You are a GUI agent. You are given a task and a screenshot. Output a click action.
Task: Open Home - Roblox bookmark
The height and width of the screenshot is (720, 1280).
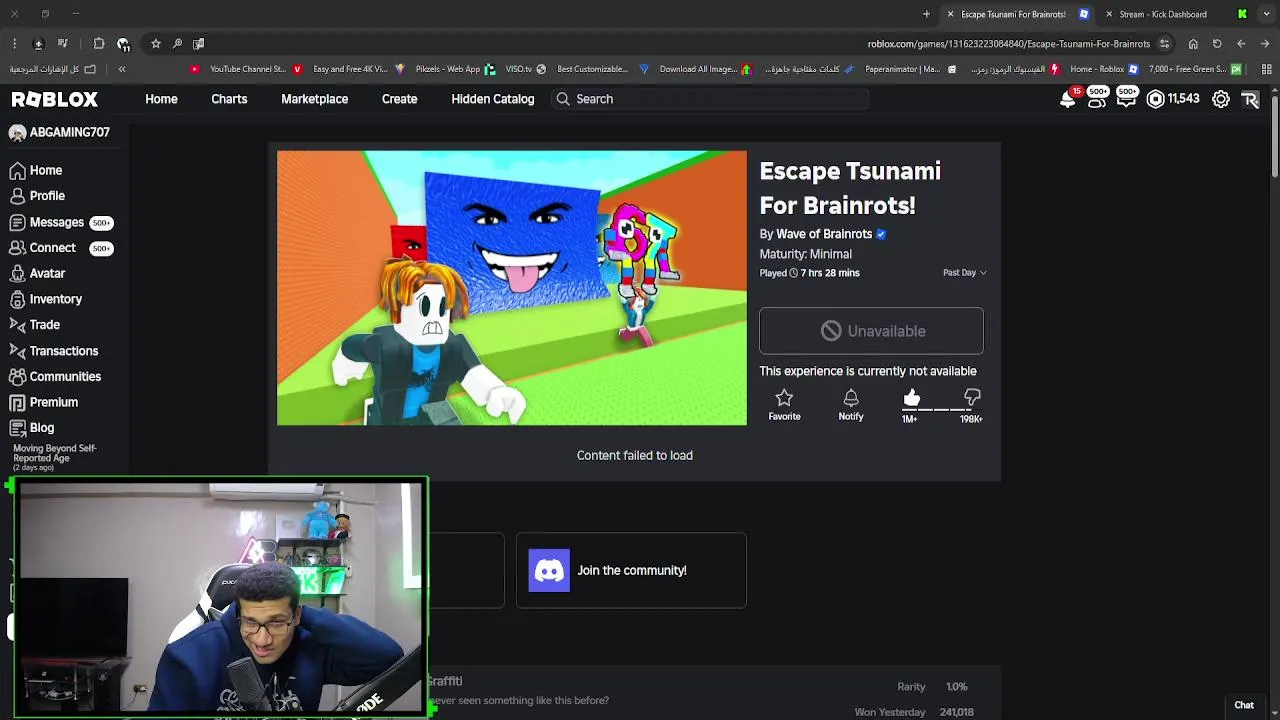coord(1104,69)
